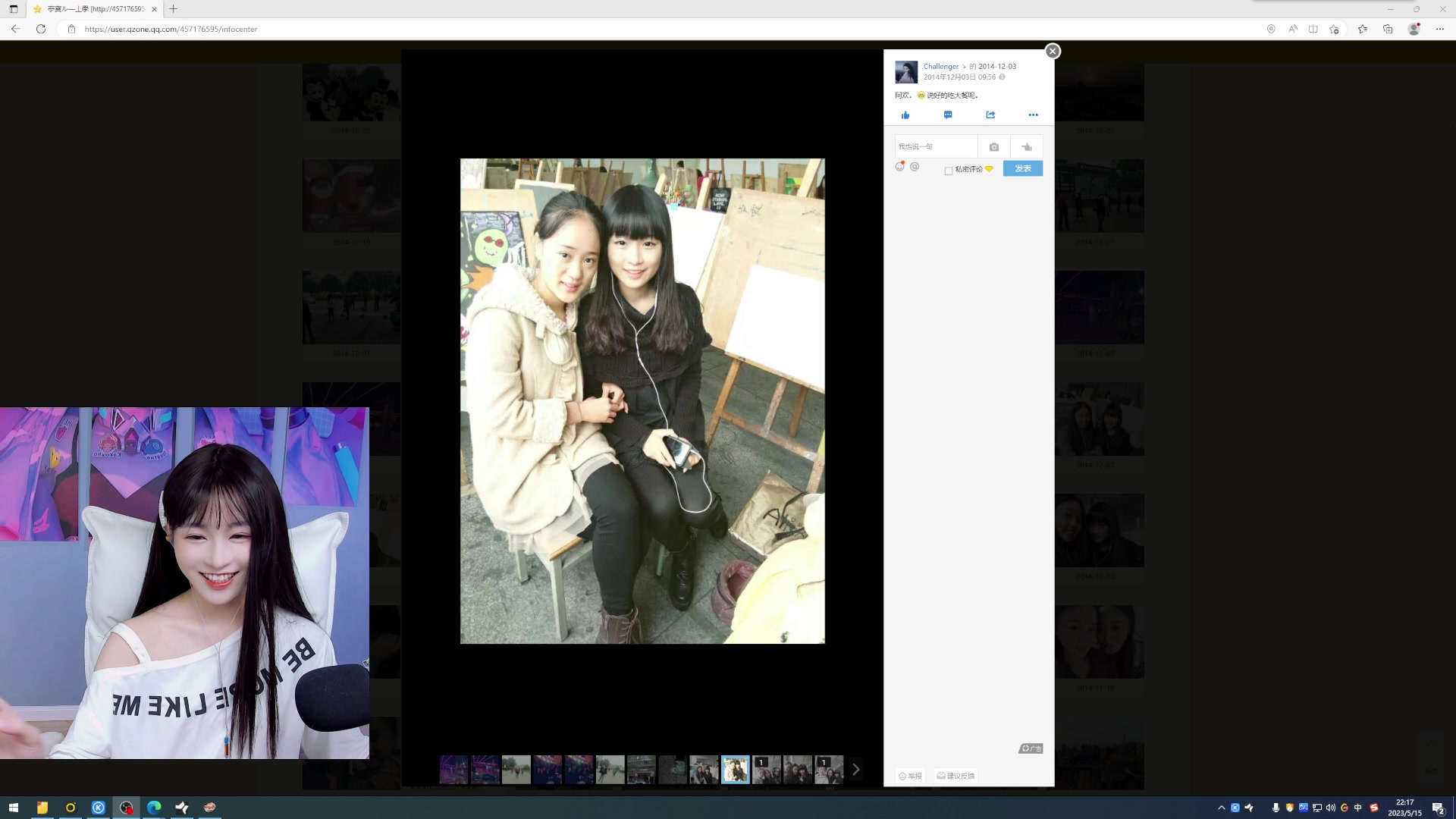Click the 建议反馈 feedback button
The height and width of the screenshot is (819, 1456).
click(955, 776)
